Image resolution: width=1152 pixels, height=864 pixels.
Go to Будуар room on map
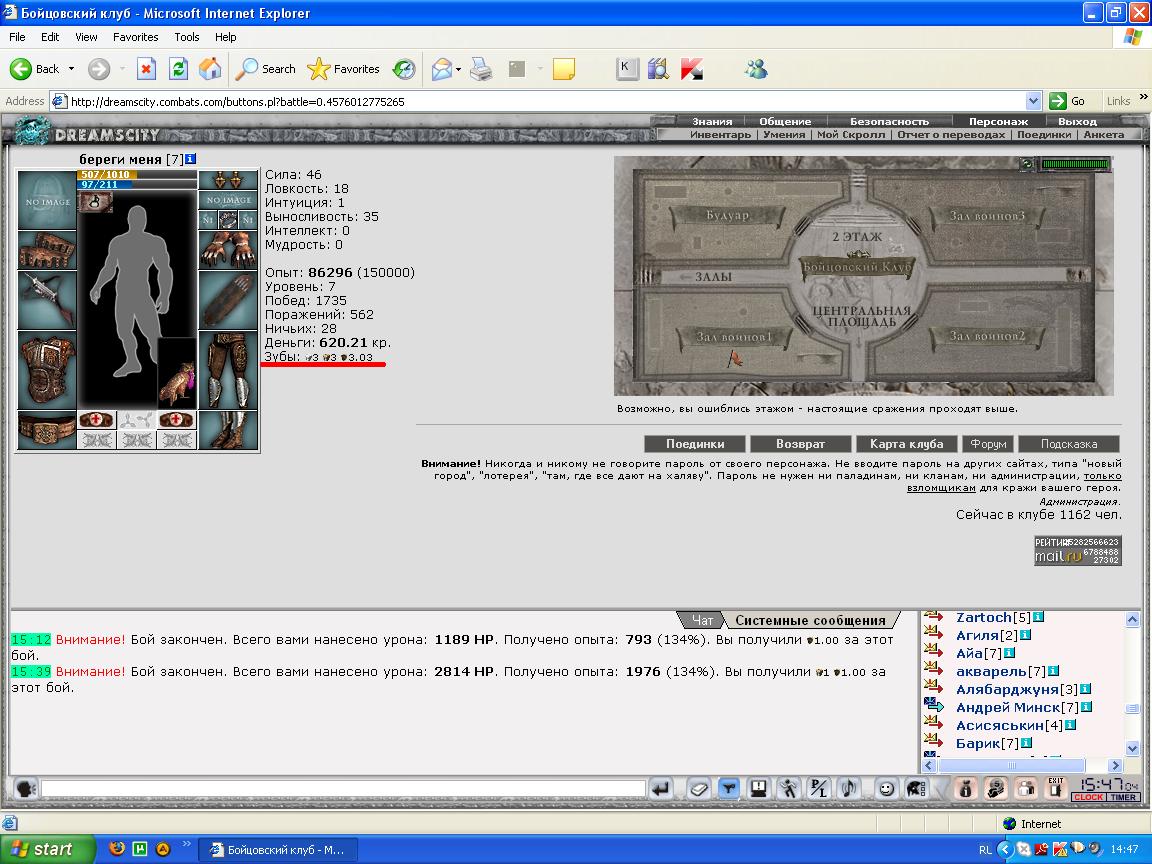tap(727, 215)
